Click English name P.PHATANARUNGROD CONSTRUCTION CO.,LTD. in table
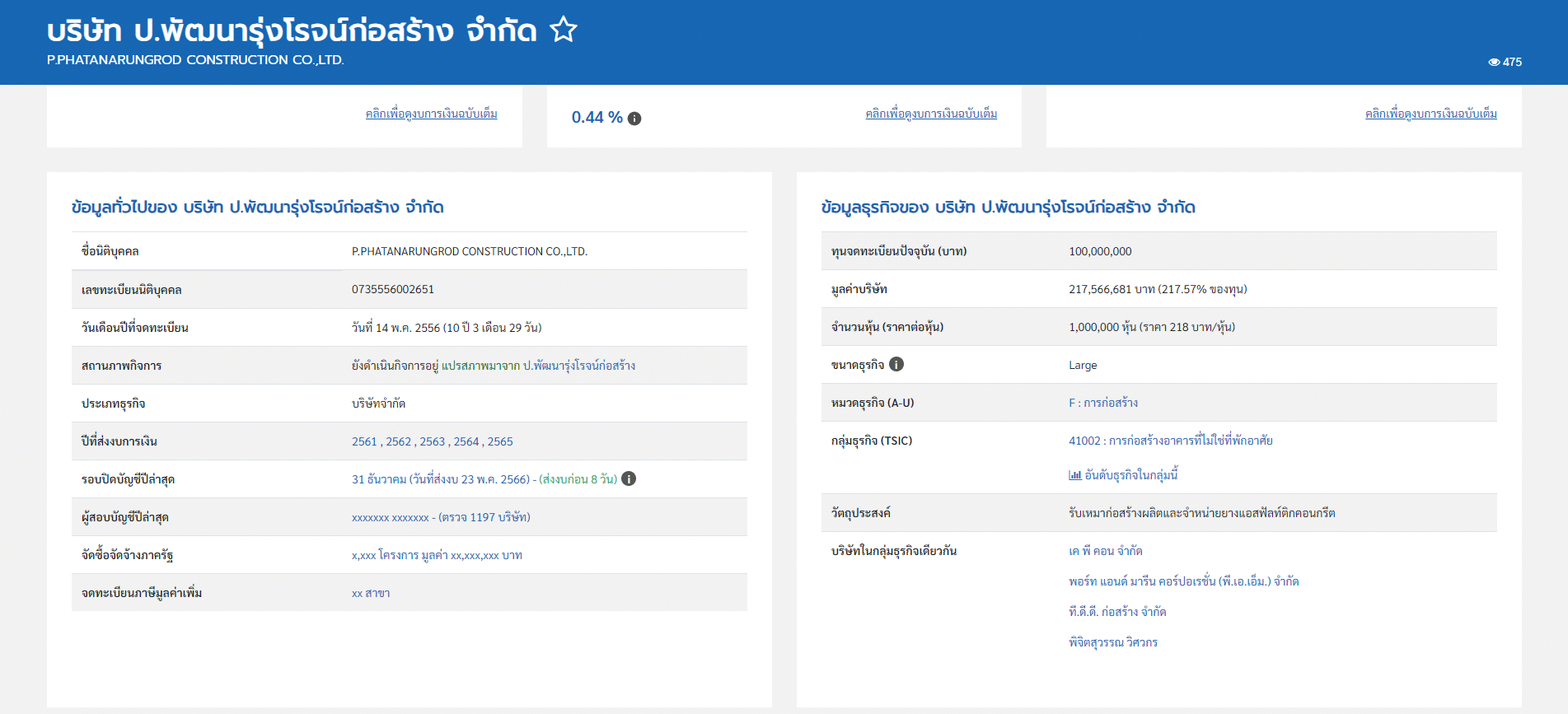 point(470,251)
